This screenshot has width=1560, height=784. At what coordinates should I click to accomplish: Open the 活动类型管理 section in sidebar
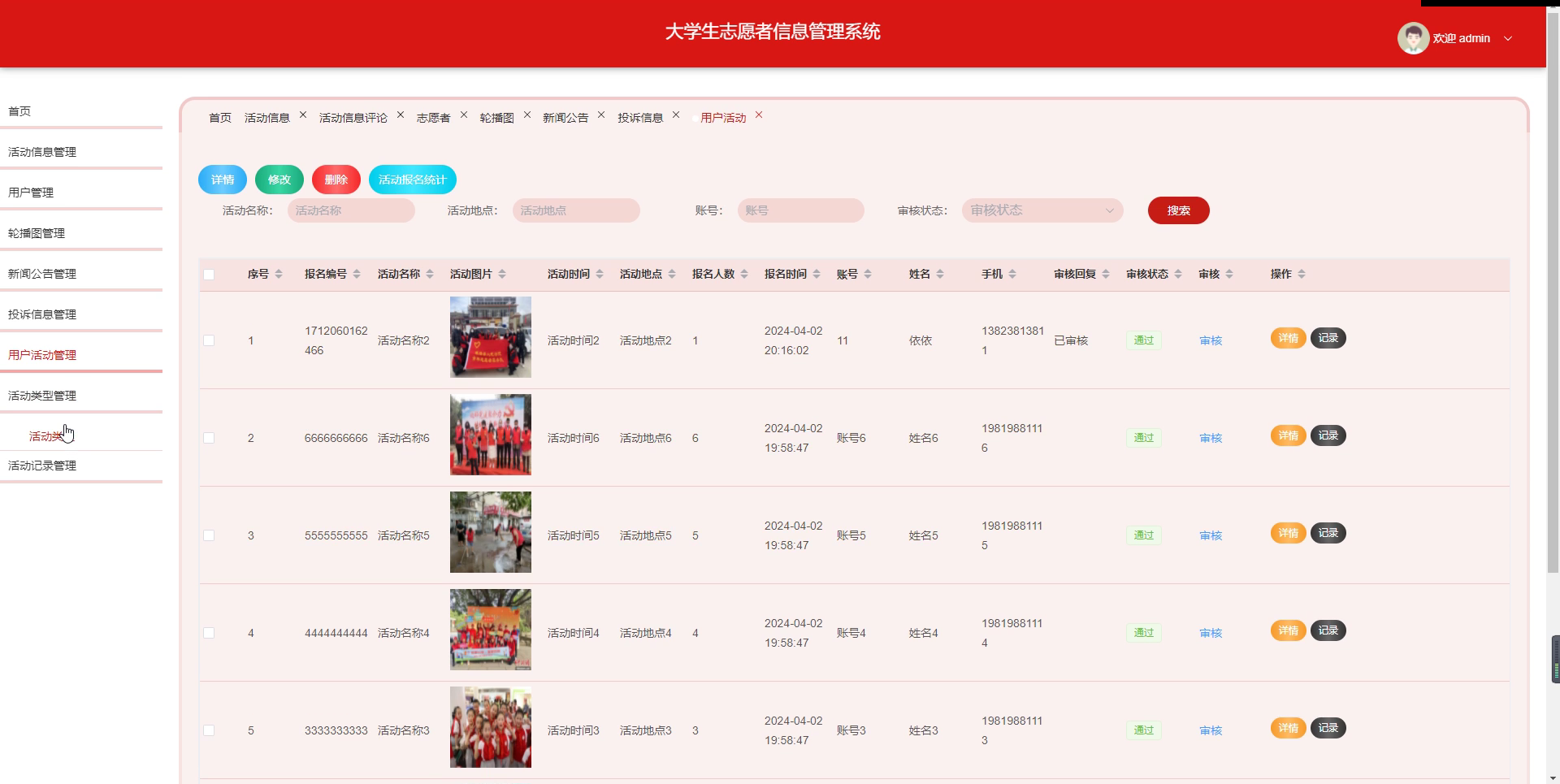(x=41, y=396)
